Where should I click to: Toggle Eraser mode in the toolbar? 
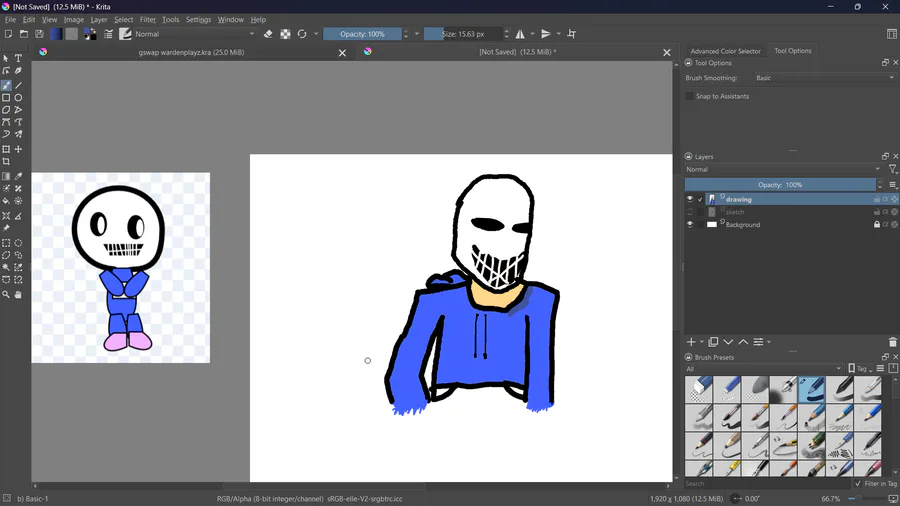[x=268, y=34]
